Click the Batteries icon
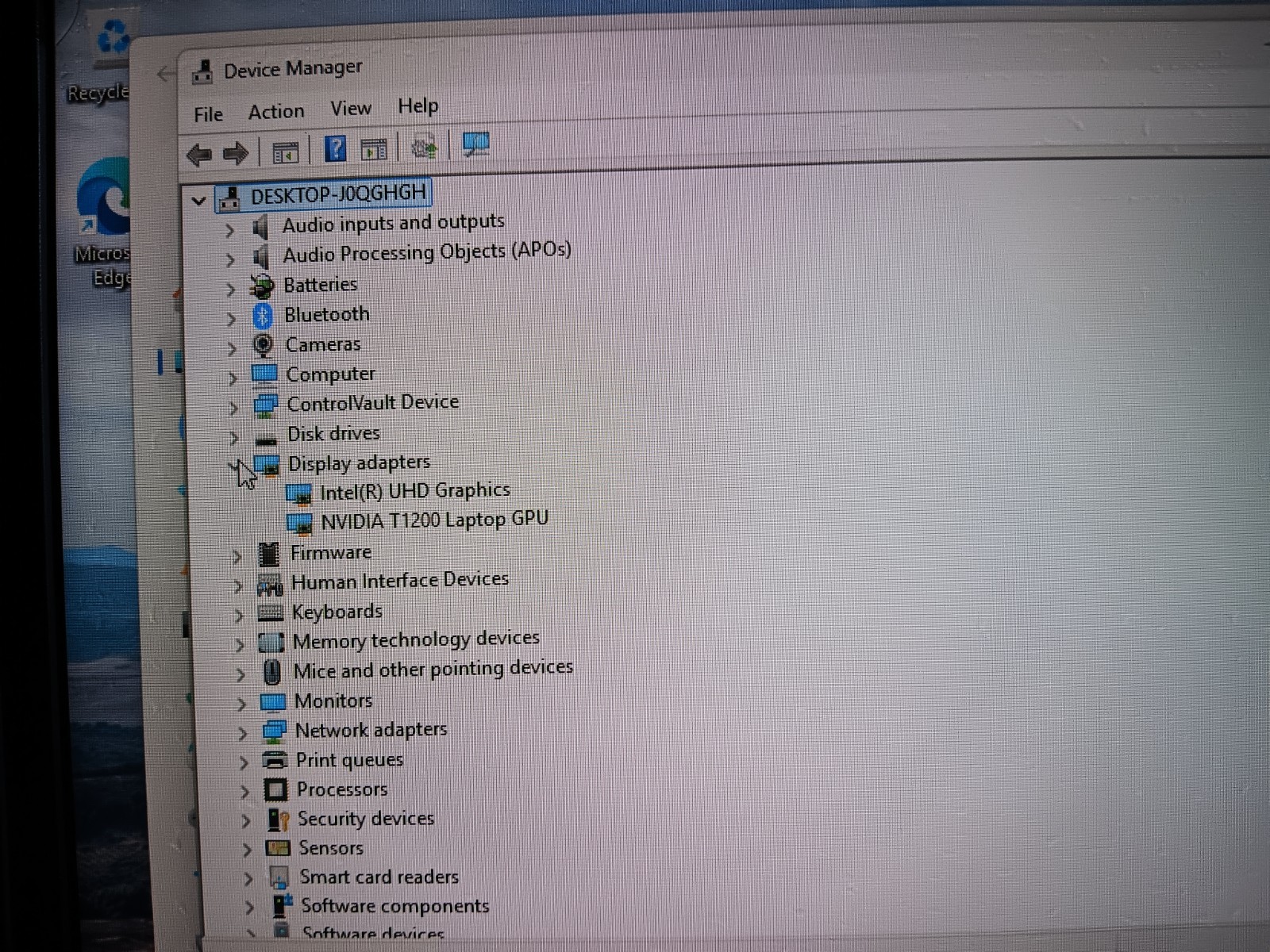 click(262, 287)
